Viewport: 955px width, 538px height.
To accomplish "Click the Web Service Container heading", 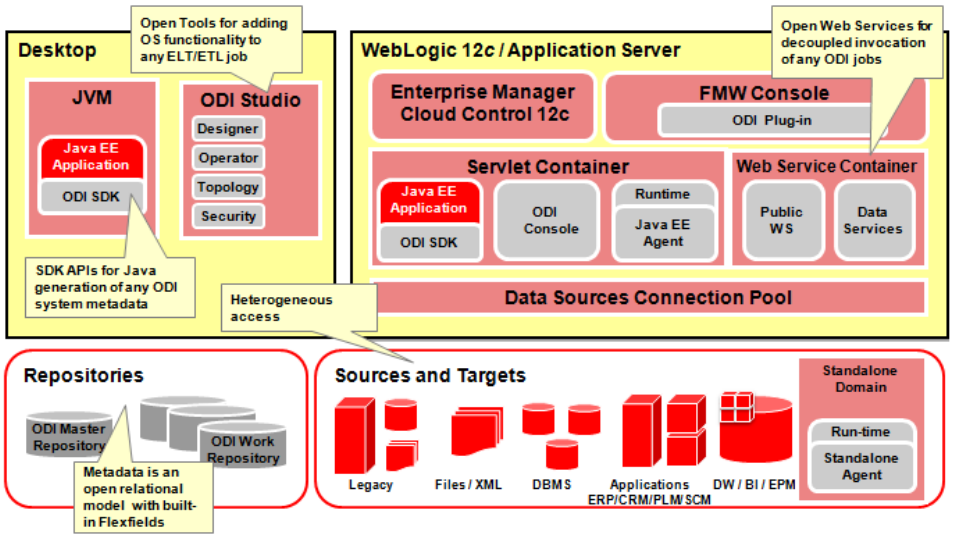I will [x=826, y=166].
